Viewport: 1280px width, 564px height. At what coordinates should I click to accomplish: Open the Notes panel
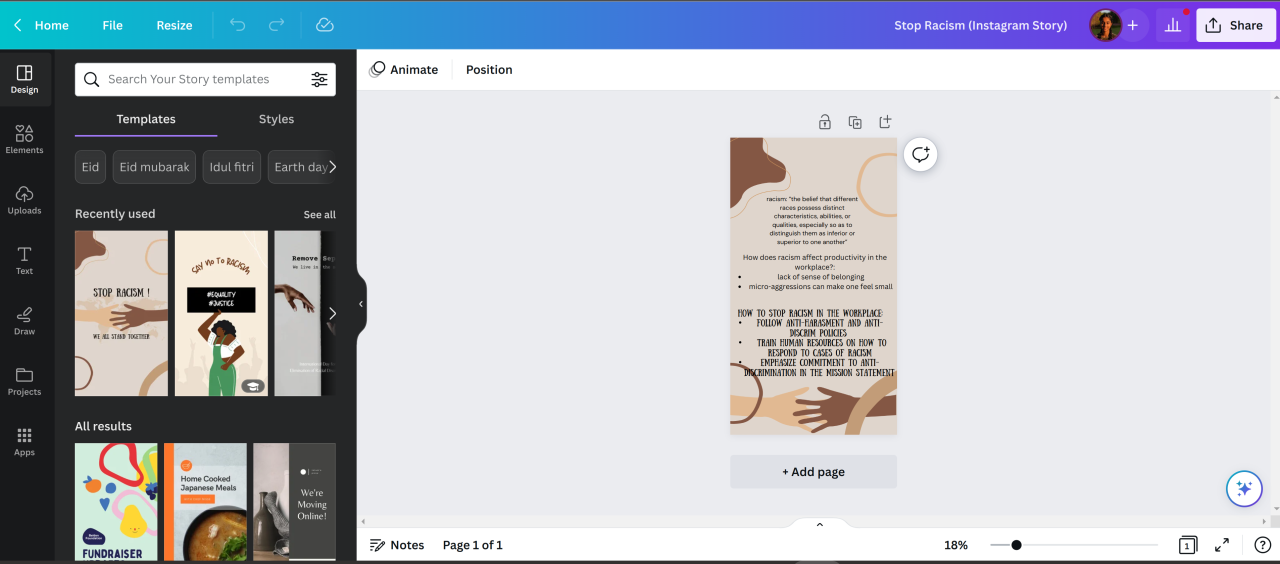pyautogui.click(x=397, y=545)
